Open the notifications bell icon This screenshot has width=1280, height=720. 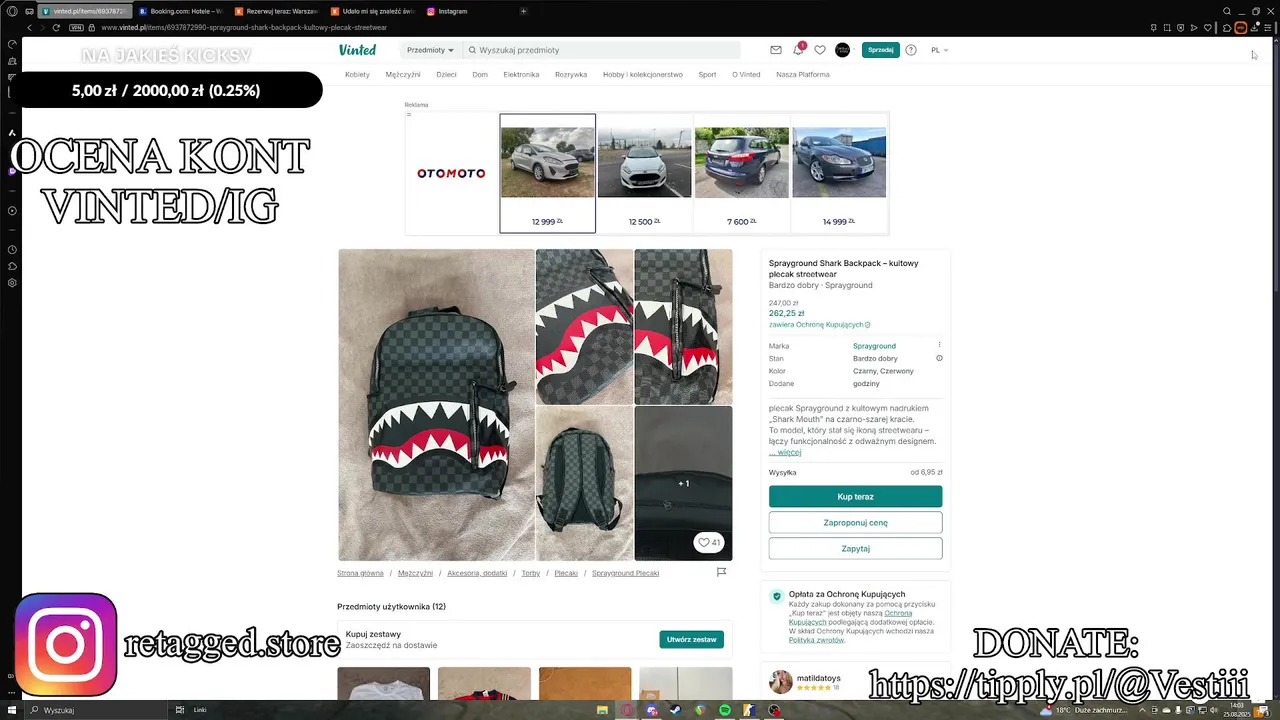(798, 49)
